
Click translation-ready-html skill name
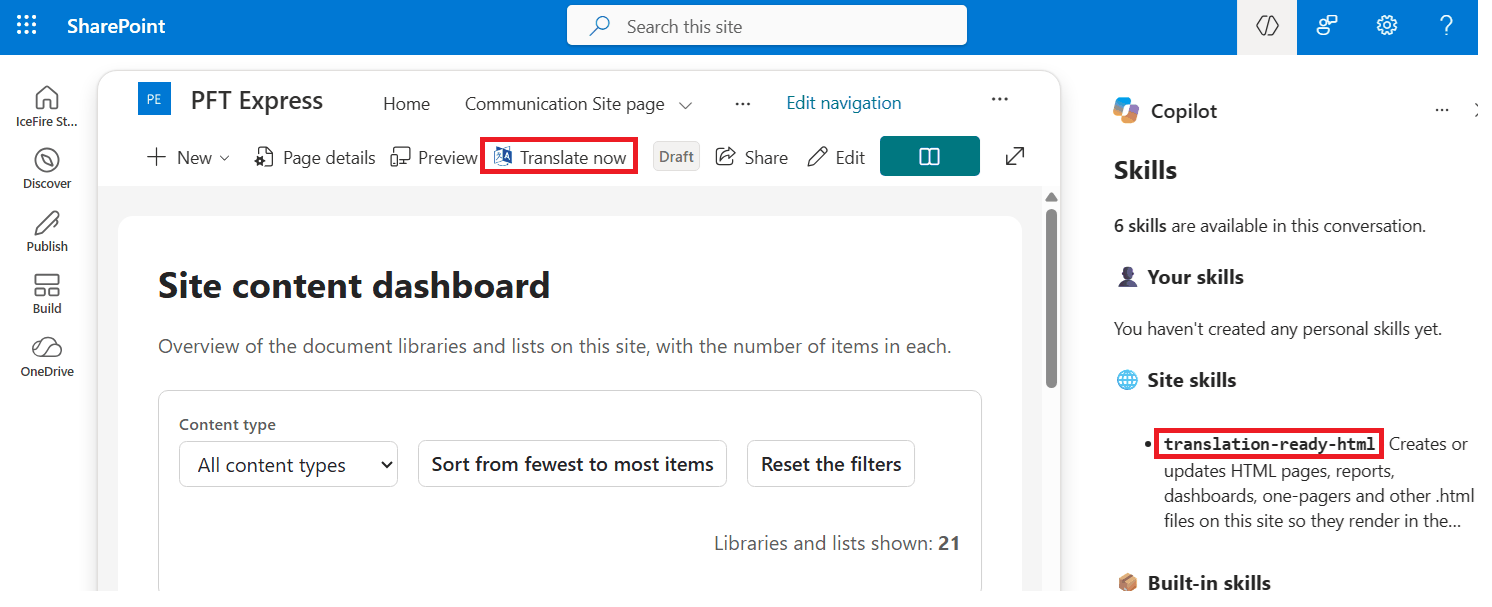[x=1269, y=444]
